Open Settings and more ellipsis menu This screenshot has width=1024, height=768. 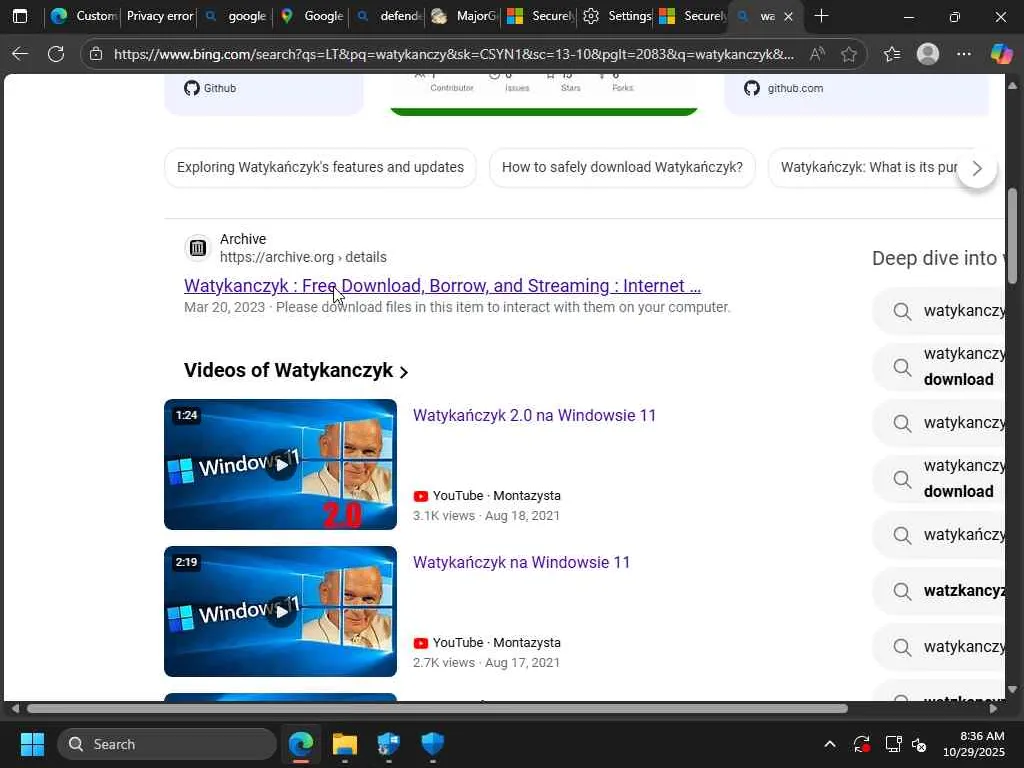(964, 54)
